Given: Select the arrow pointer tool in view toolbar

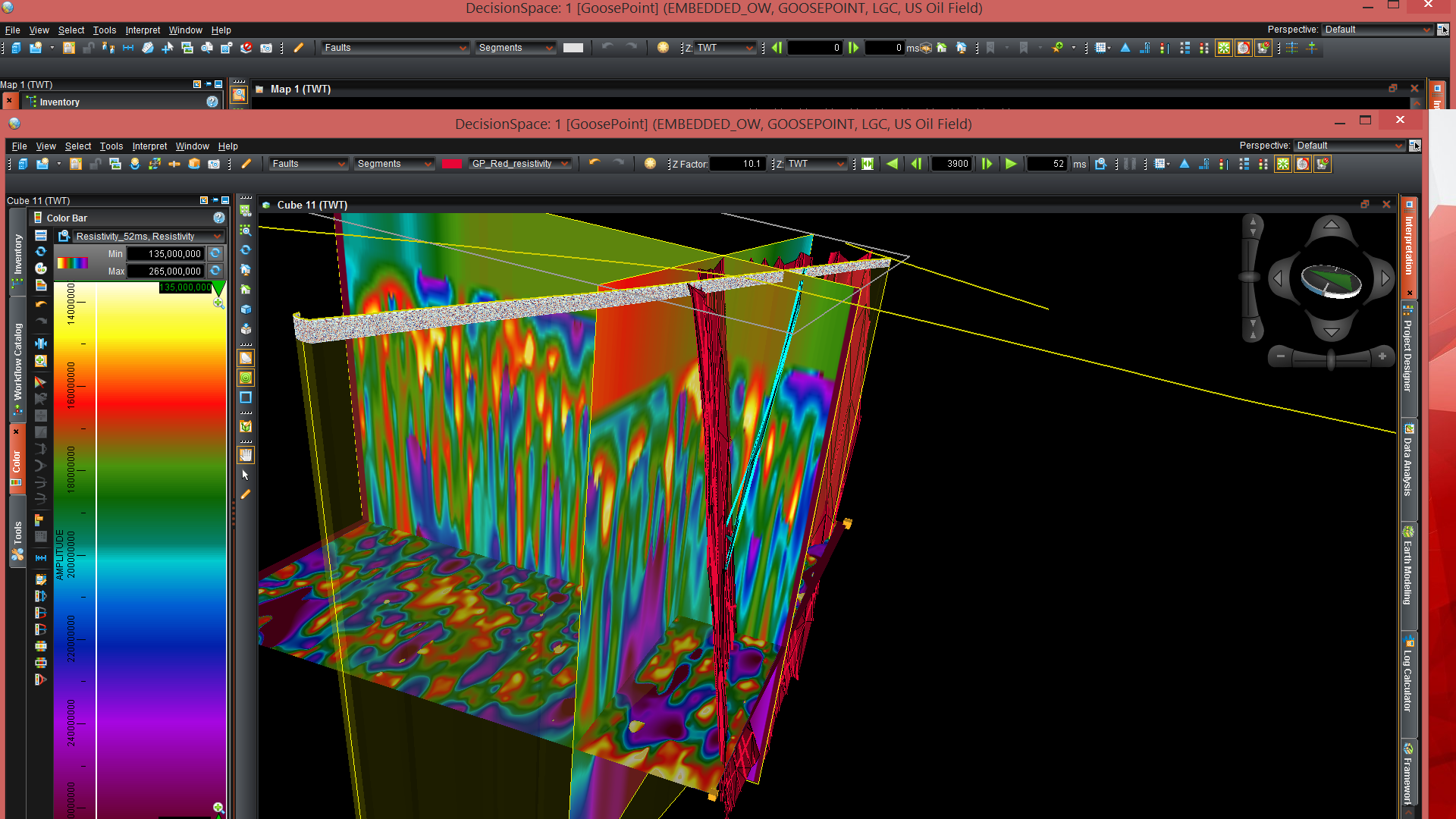Looking at the screenshot, I should coord(246,475).
